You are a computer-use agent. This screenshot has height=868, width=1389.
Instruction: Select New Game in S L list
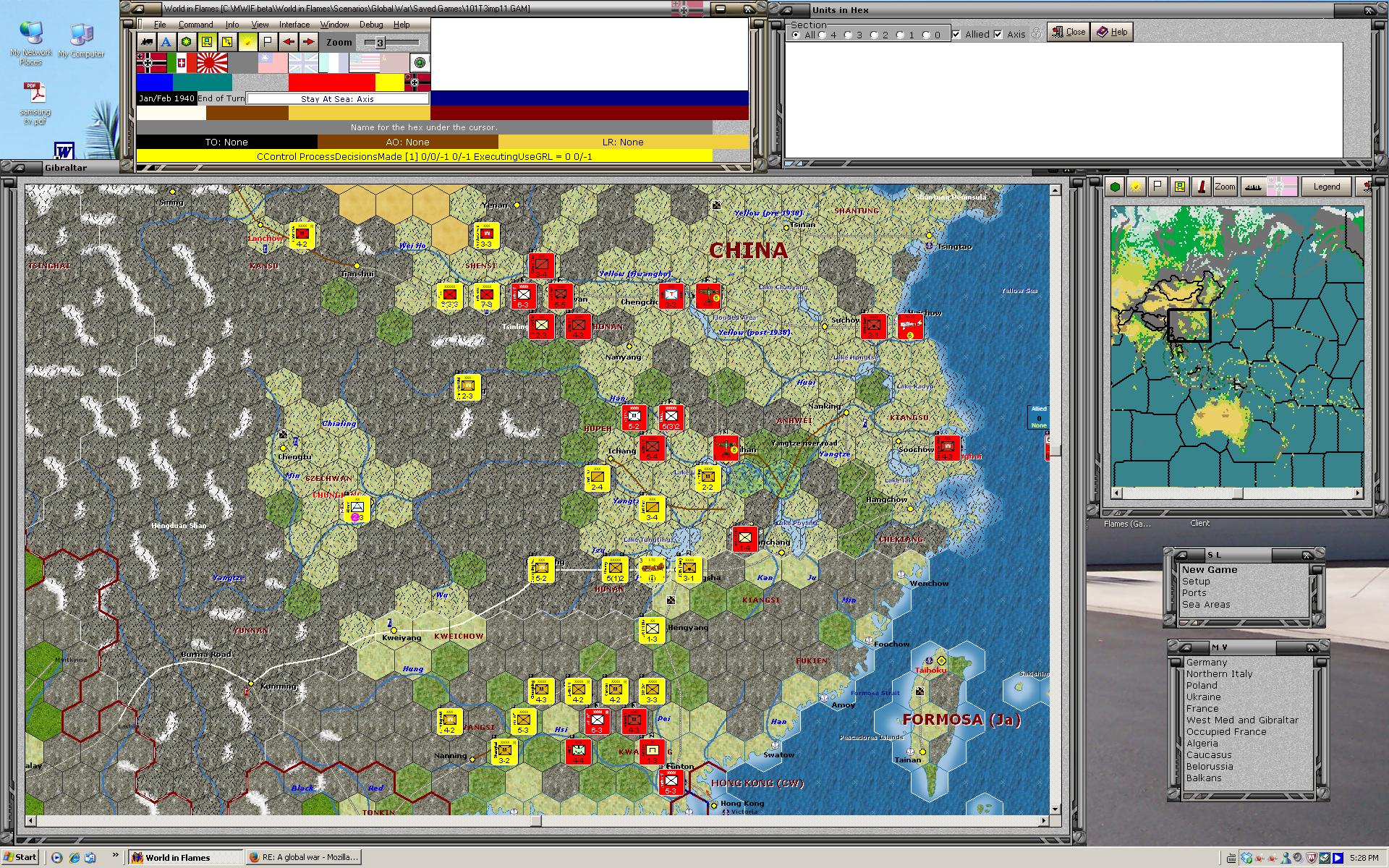pos(1210,570)
